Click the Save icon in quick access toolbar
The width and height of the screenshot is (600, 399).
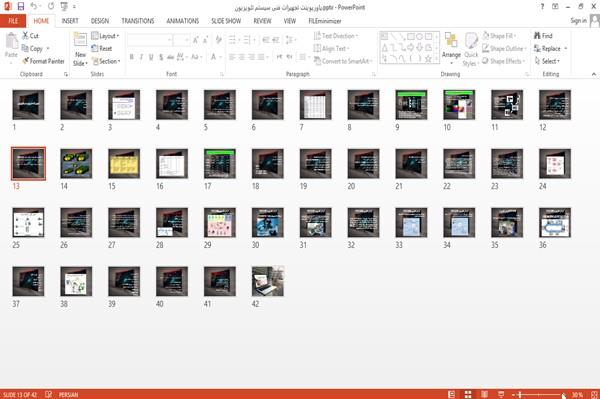21,6
